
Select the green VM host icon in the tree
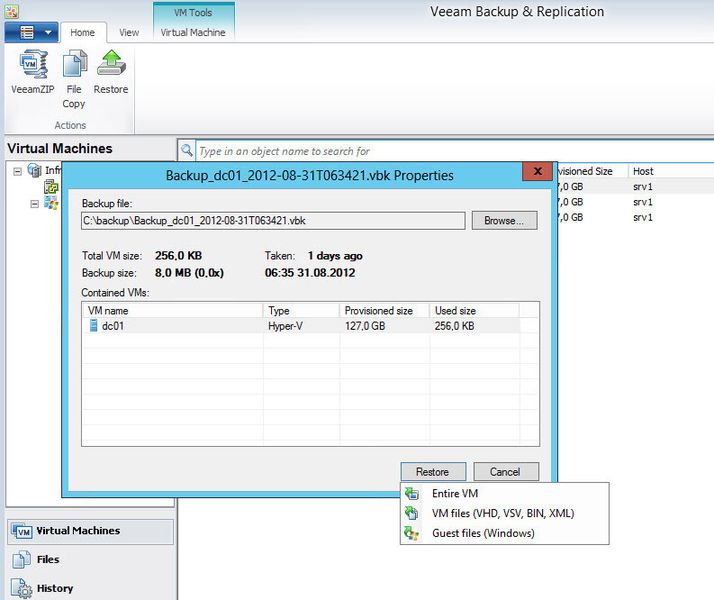pos(51,187)
